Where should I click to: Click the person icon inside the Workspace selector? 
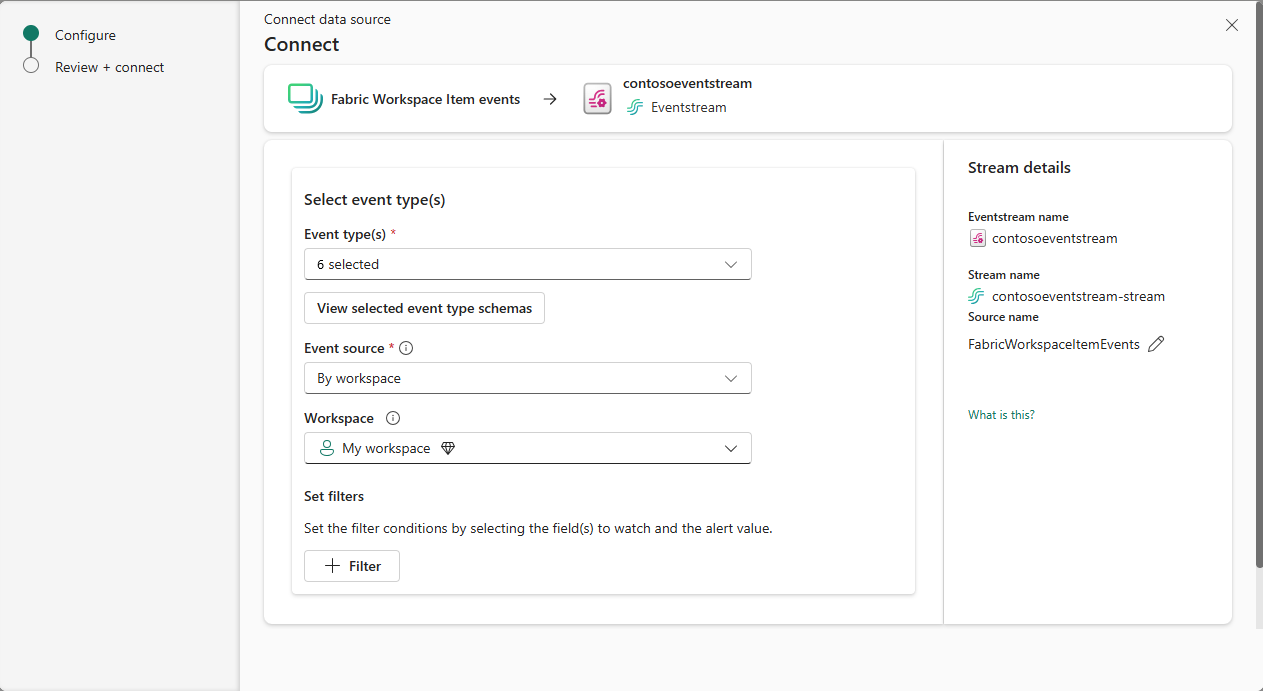(x=327, y=447)
